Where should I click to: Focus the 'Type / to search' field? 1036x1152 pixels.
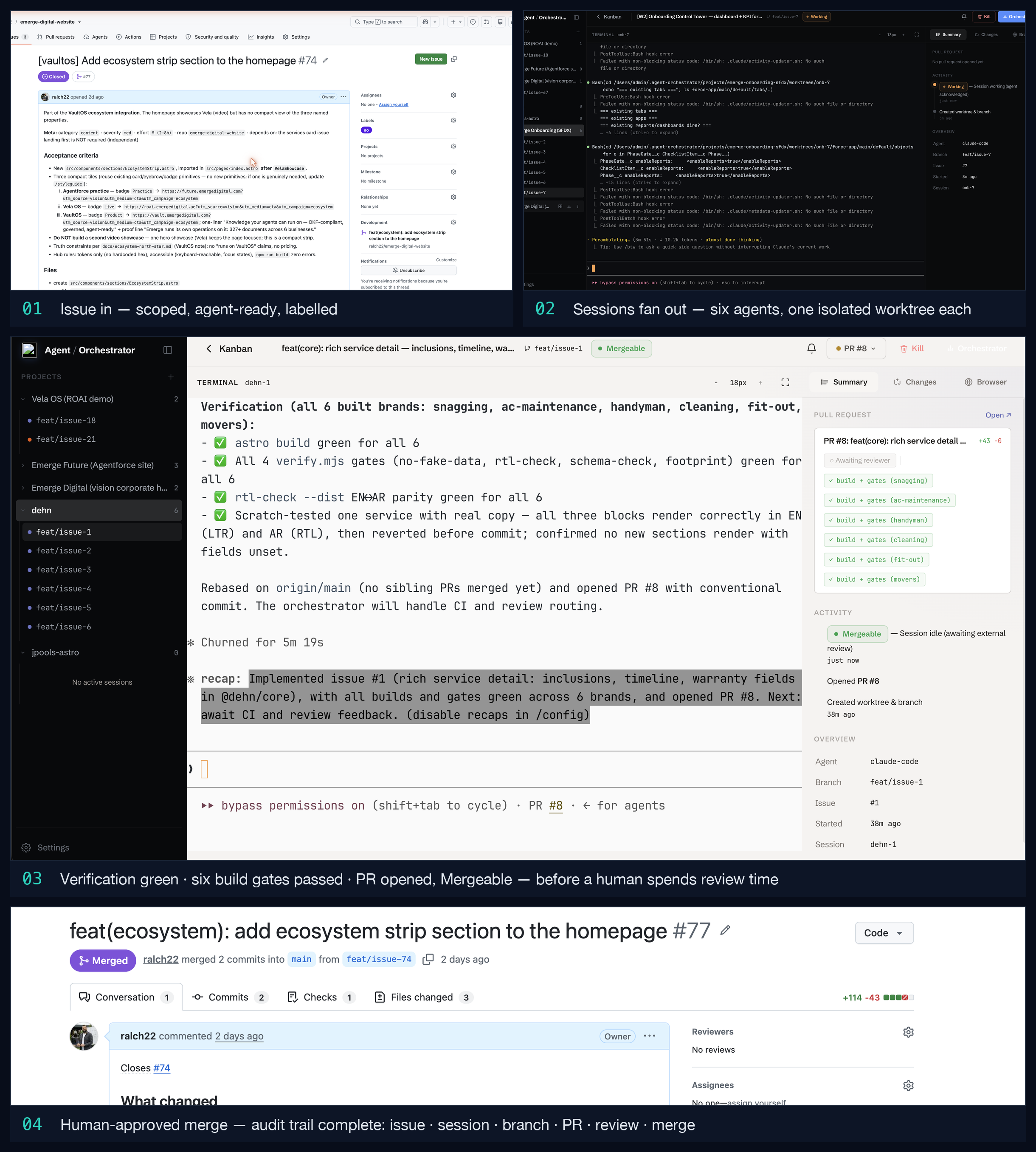384,22
